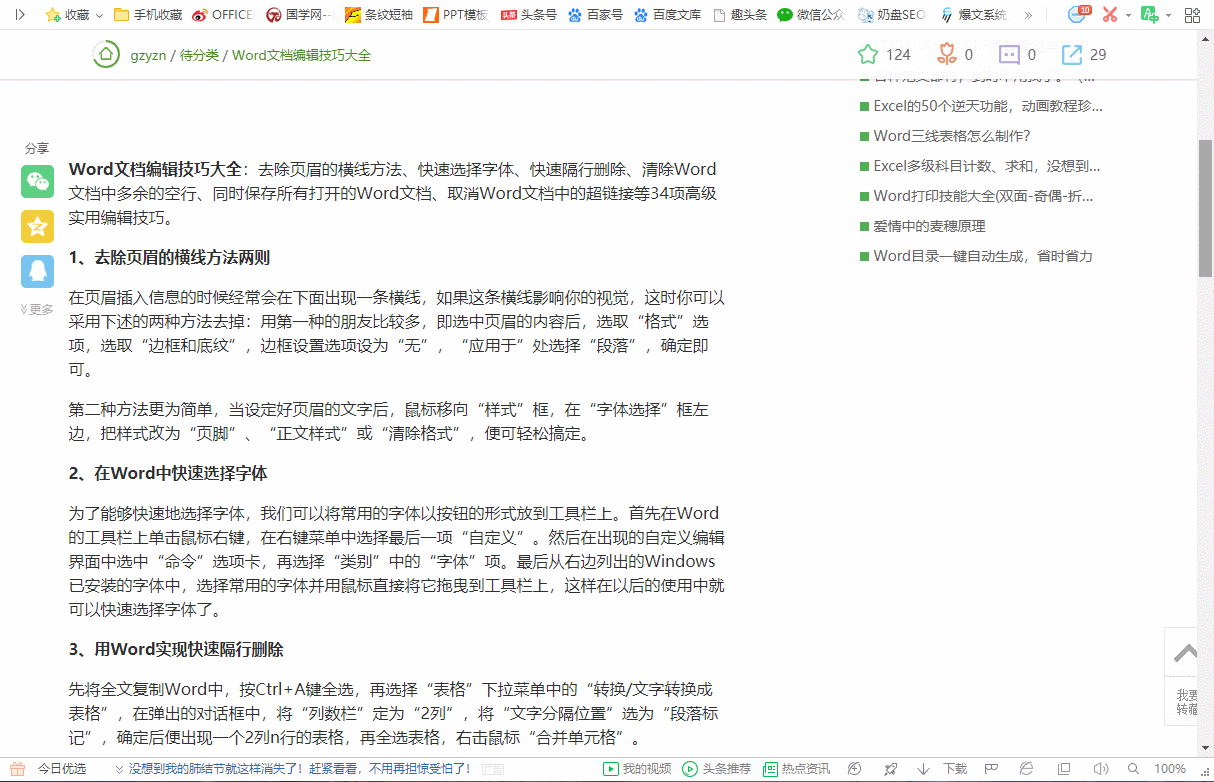The height and width of the screenshot is (782, 1214).
Task: Expand the screenshot tool dropdown arrow
Action: pos(1129,15)
